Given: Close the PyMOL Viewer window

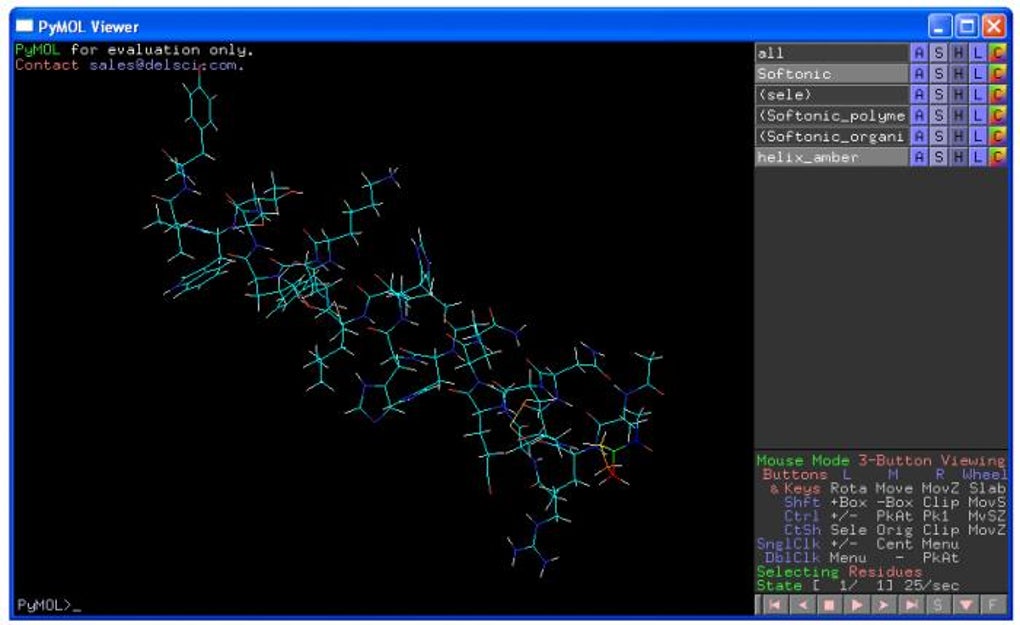Looking at the screenshot, I should pyautogui.click(x=993, y=26).
